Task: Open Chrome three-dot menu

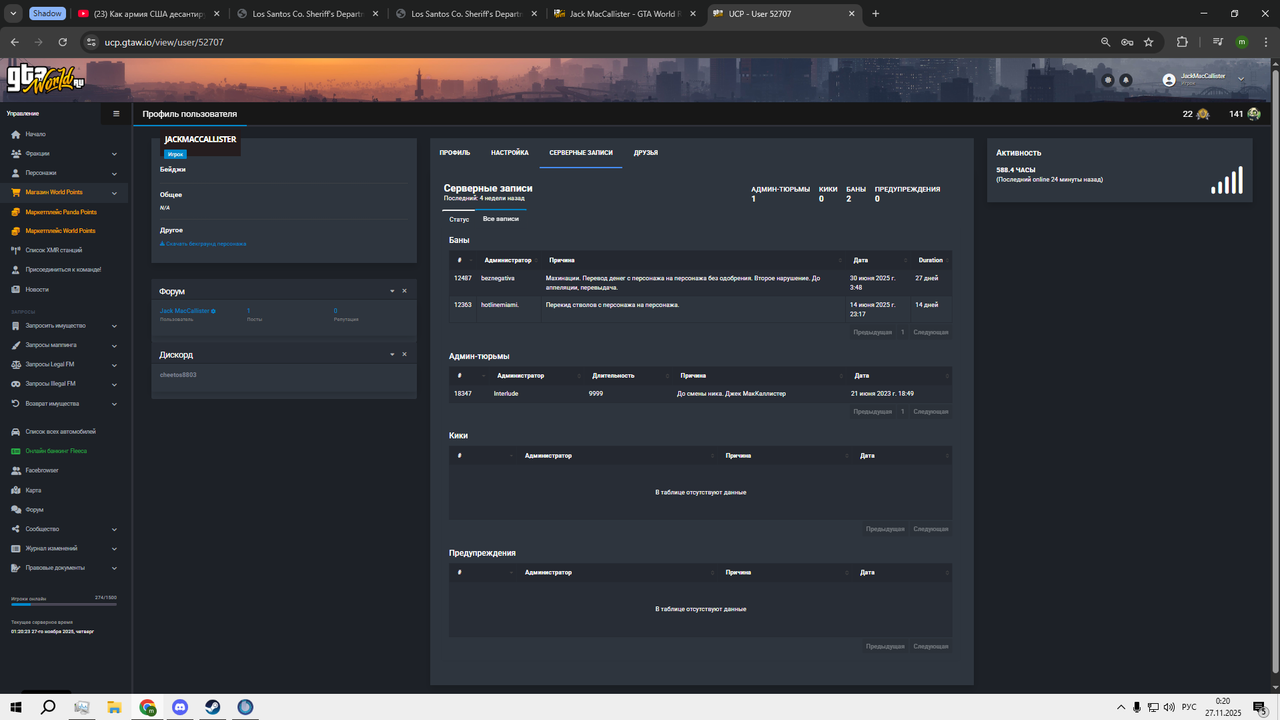Action: pos(1264,42)
